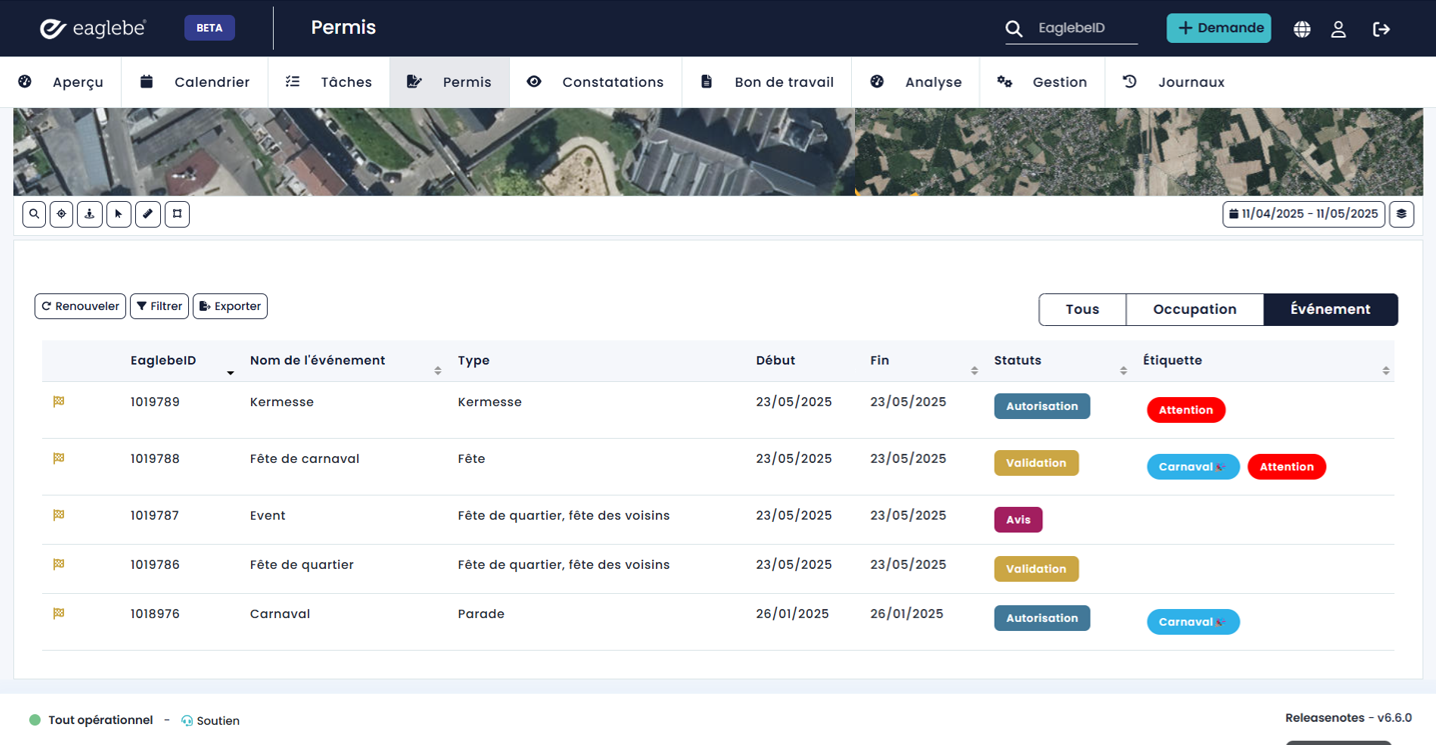Open the Aperçu tab
The width and height of the screenshot is (1436, 745).
pyautogui.click(x=61, y=82)
